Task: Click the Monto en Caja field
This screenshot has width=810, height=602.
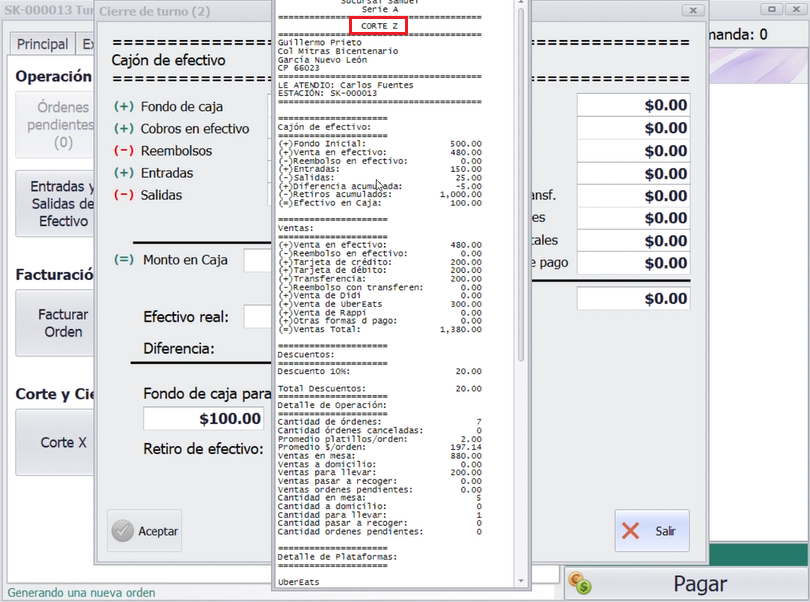Action: coord(258,260)
